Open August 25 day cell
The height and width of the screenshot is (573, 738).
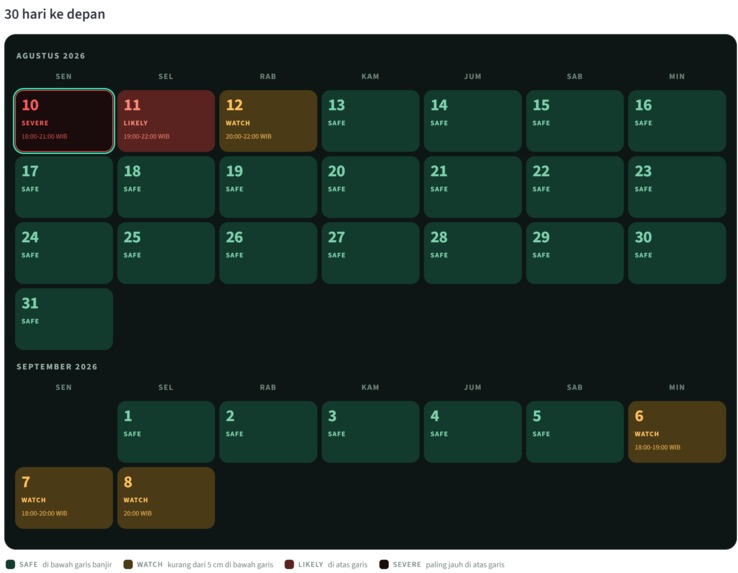166,253
